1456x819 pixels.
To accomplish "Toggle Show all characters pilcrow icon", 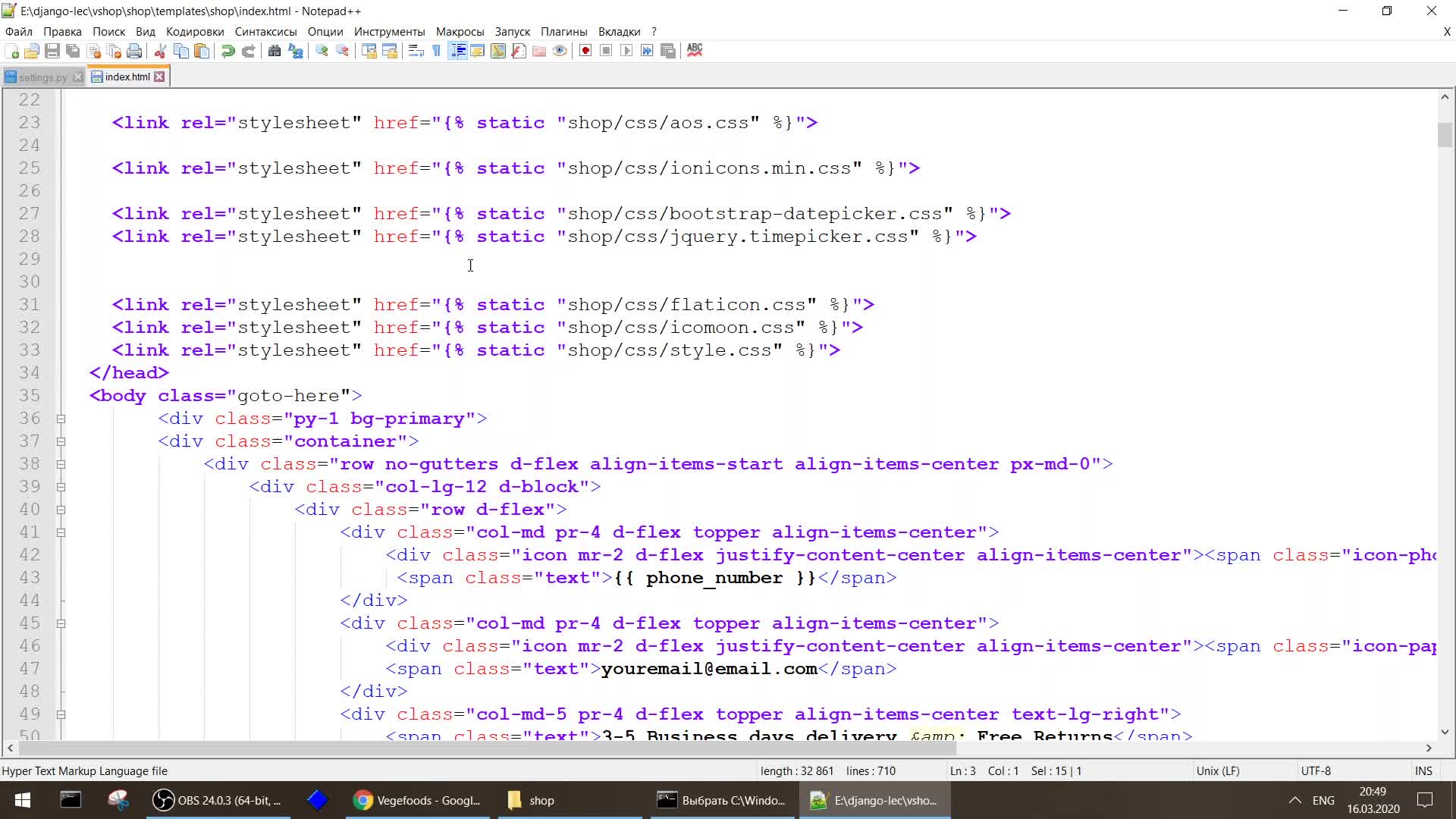I will [436, 51].
